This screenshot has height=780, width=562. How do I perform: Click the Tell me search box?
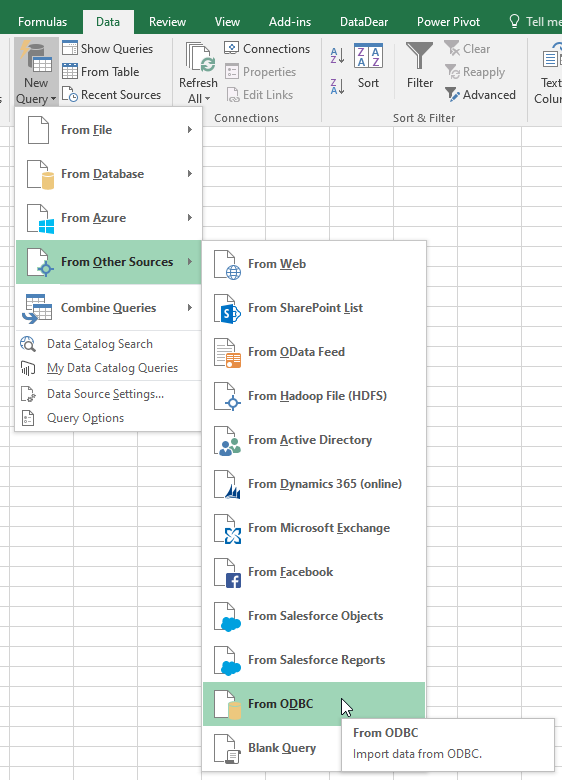535,22
